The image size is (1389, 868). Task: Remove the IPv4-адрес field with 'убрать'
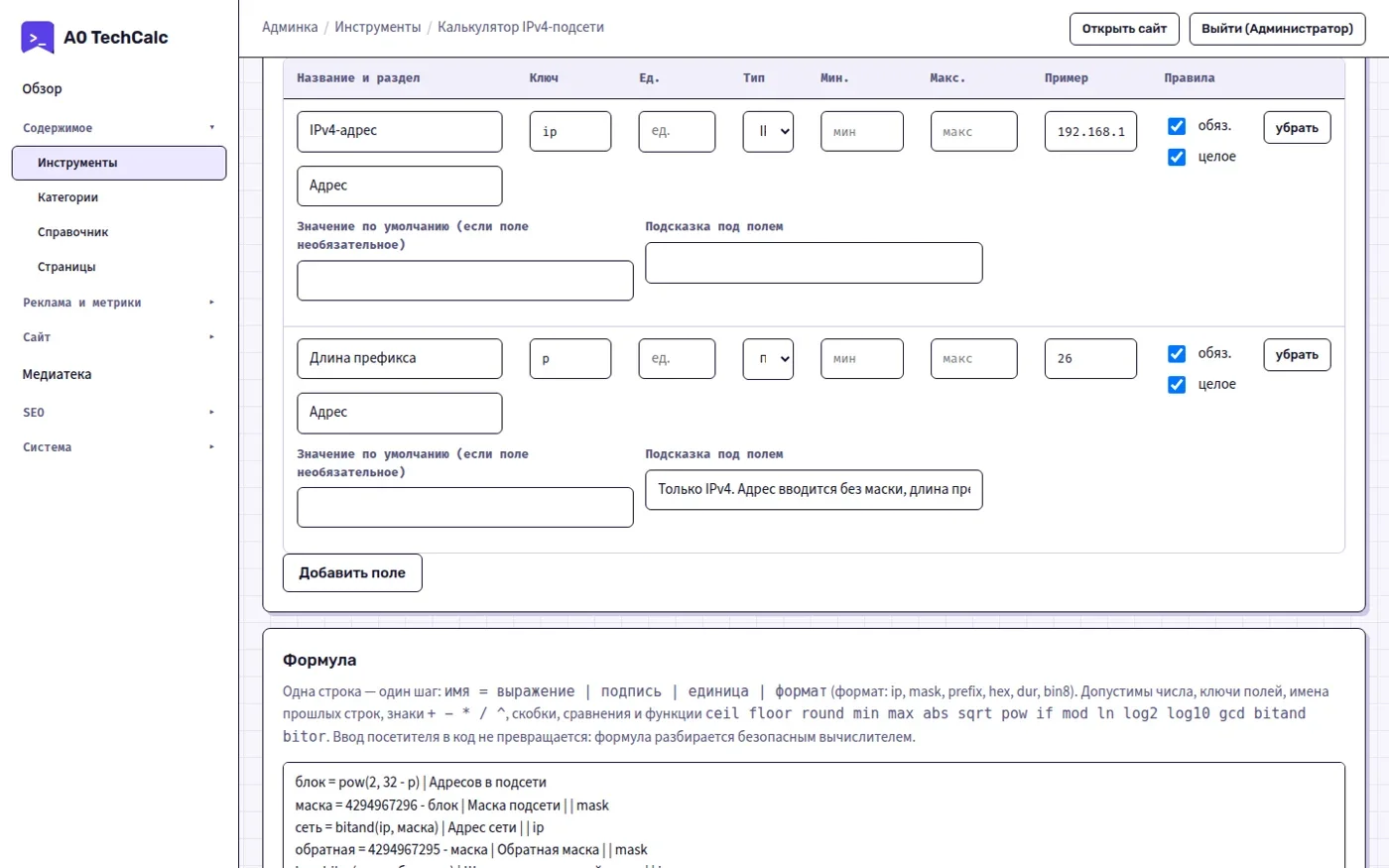[1297, 128]
